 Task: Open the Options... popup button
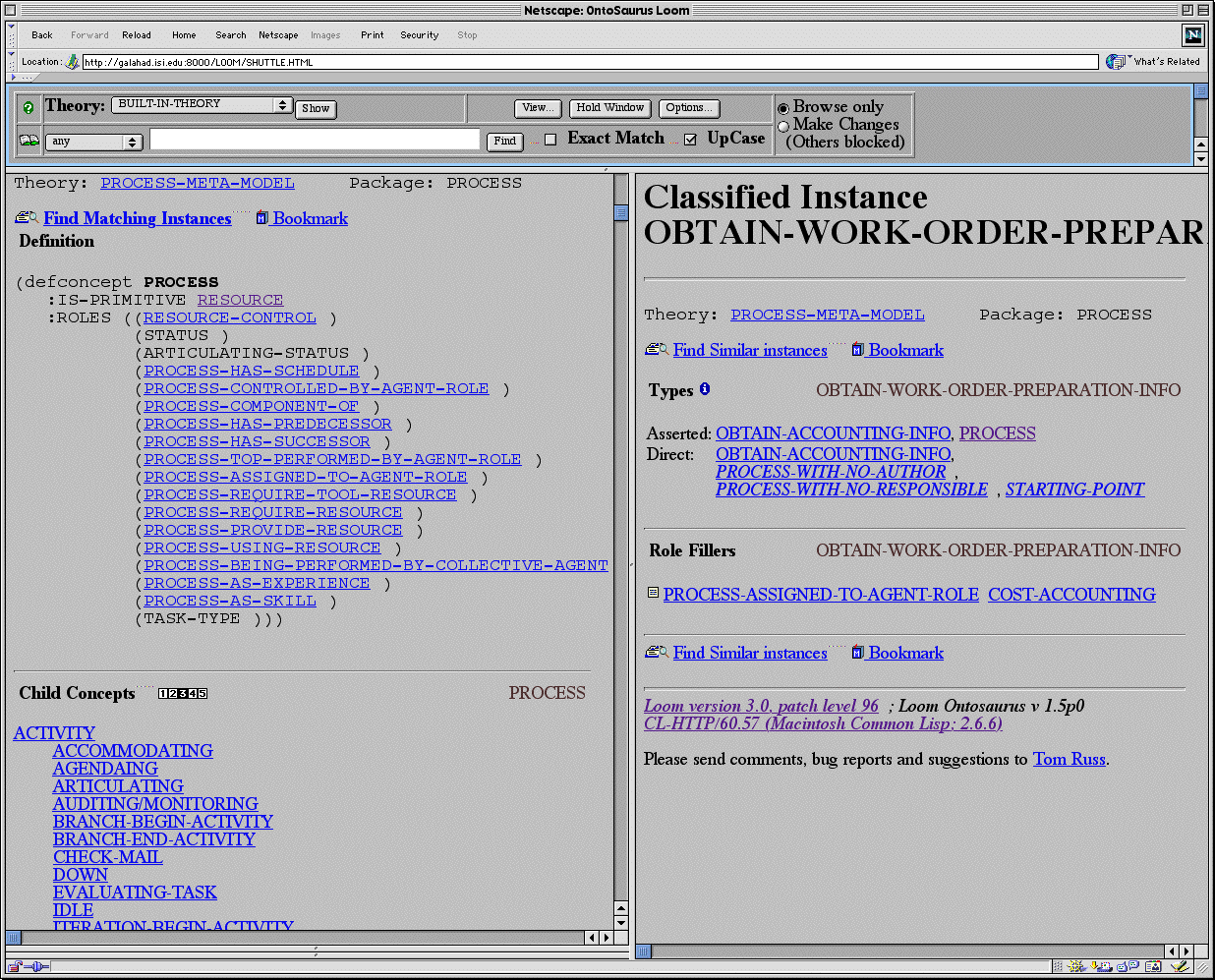pyautogui.click(x=688, y=108)
